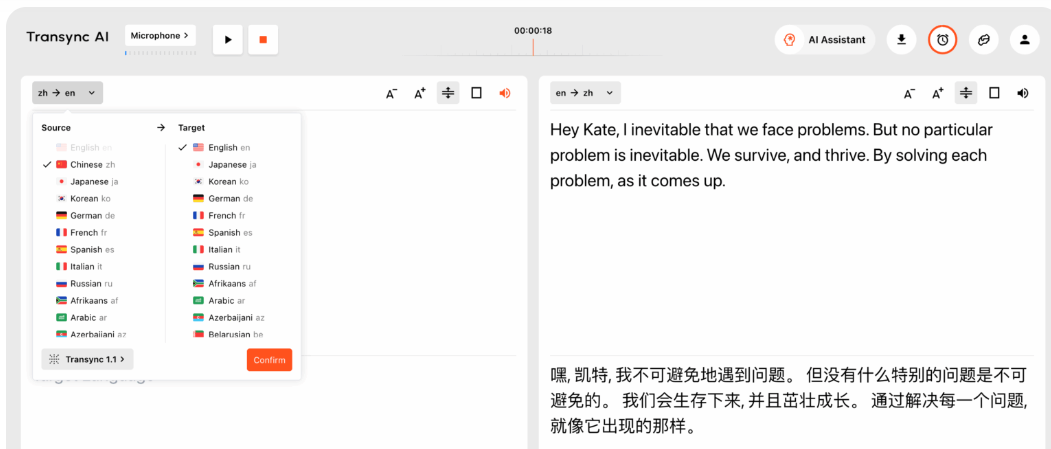This screenshot has height=449, width=1051.
Task: Click the orange marker on the audio timeline
Action: [533, 47]
